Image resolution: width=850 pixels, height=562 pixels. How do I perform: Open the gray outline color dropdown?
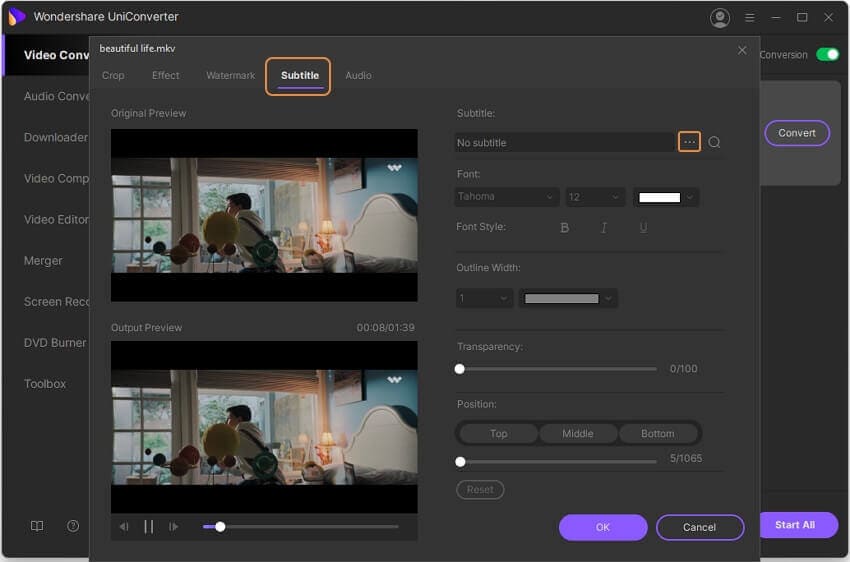(568, 298)
